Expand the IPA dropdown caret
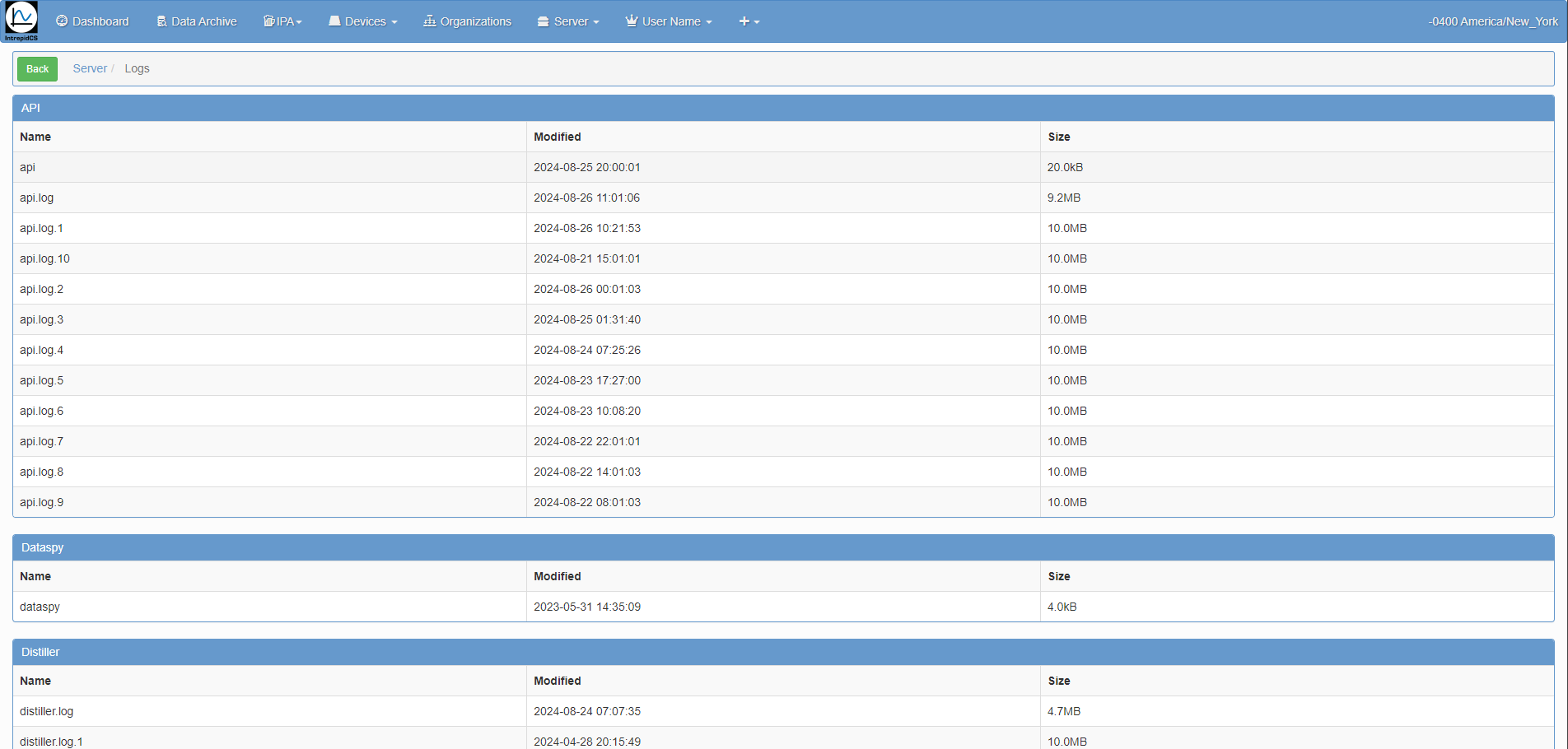The width and height of the screenshot is (1568, 749). point(299,22)
